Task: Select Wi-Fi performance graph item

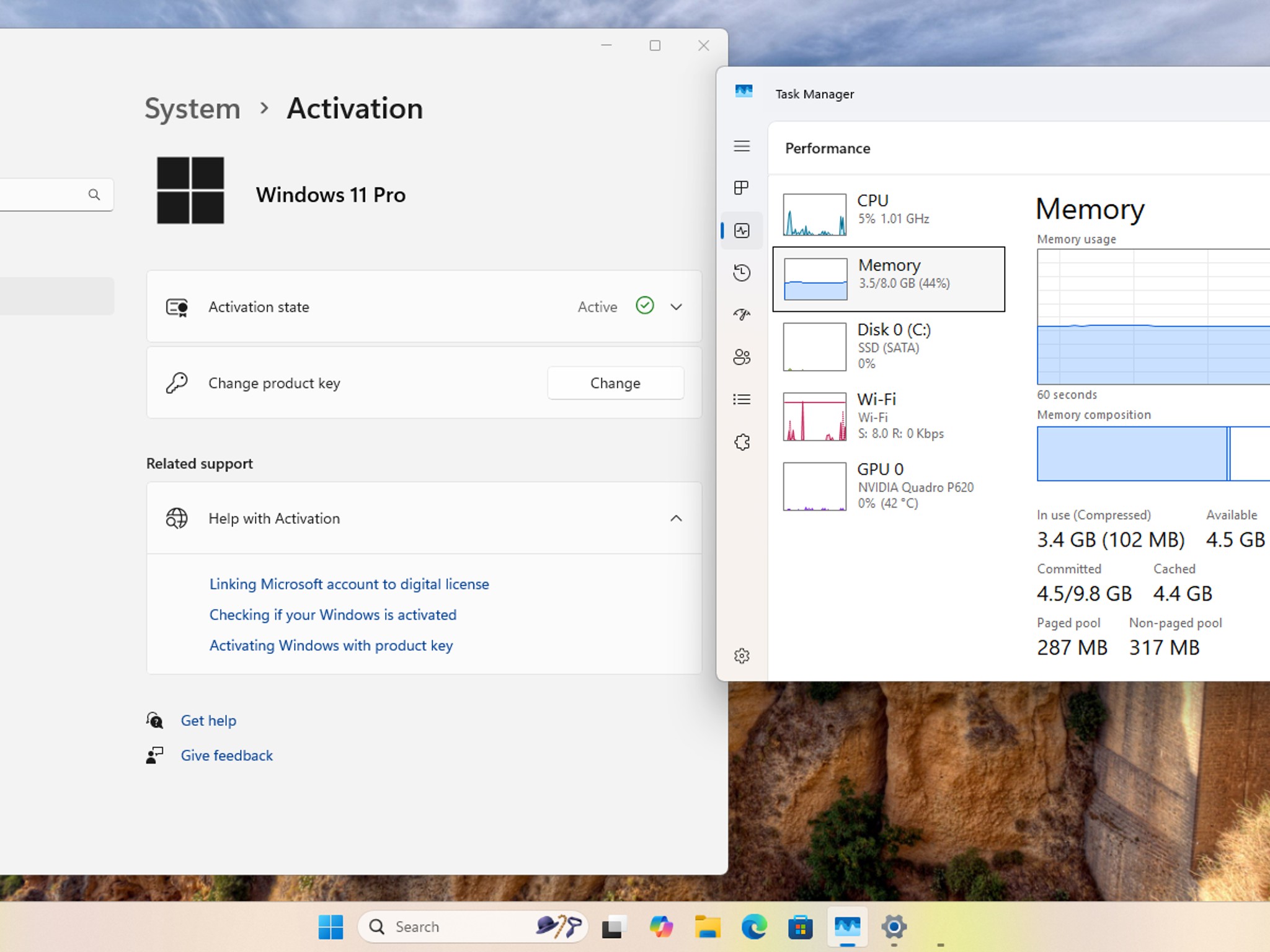Action: point(889,416)
